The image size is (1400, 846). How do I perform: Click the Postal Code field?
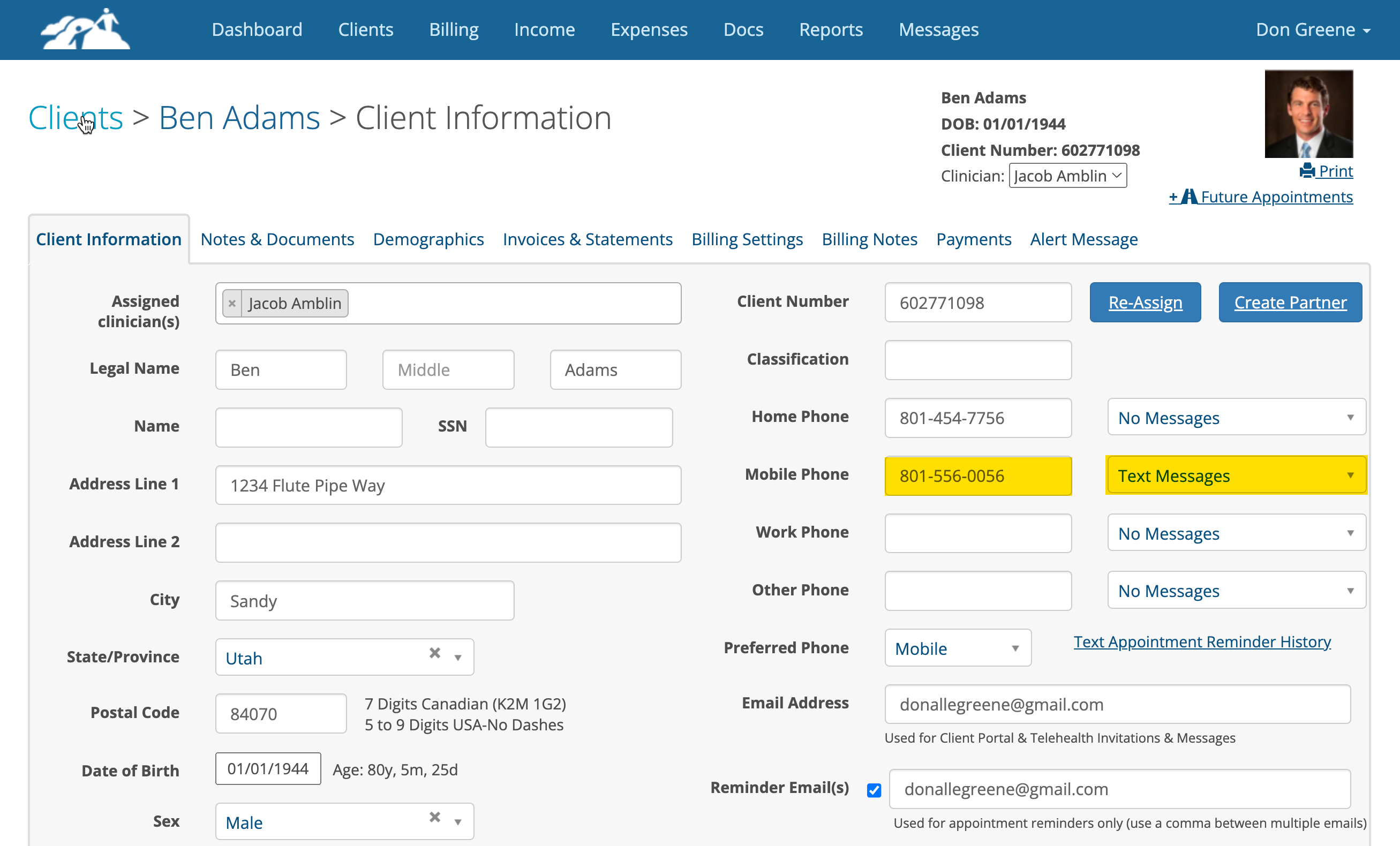click(281, 714)
